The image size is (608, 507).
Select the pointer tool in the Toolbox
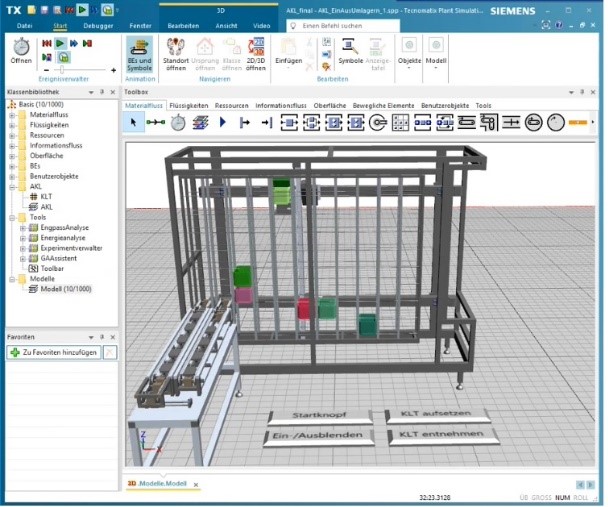(133, 122)
